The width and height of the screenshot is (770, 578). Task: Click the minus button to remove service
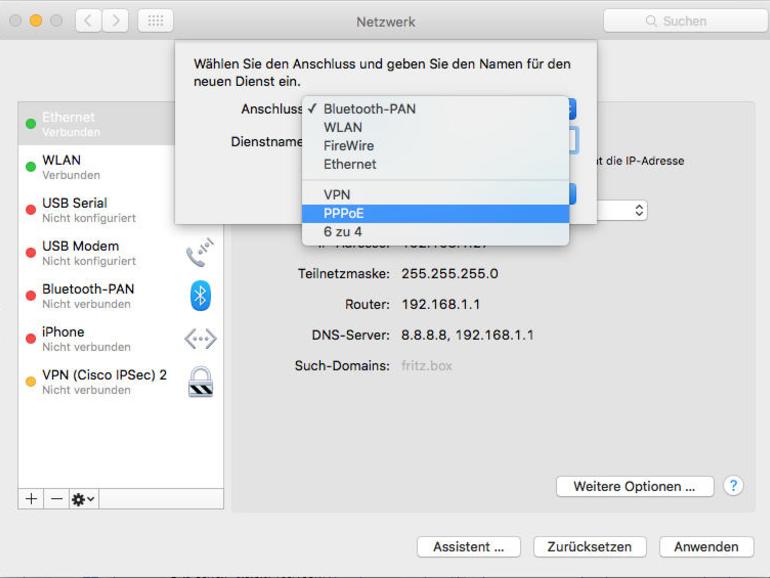[56, 499]
